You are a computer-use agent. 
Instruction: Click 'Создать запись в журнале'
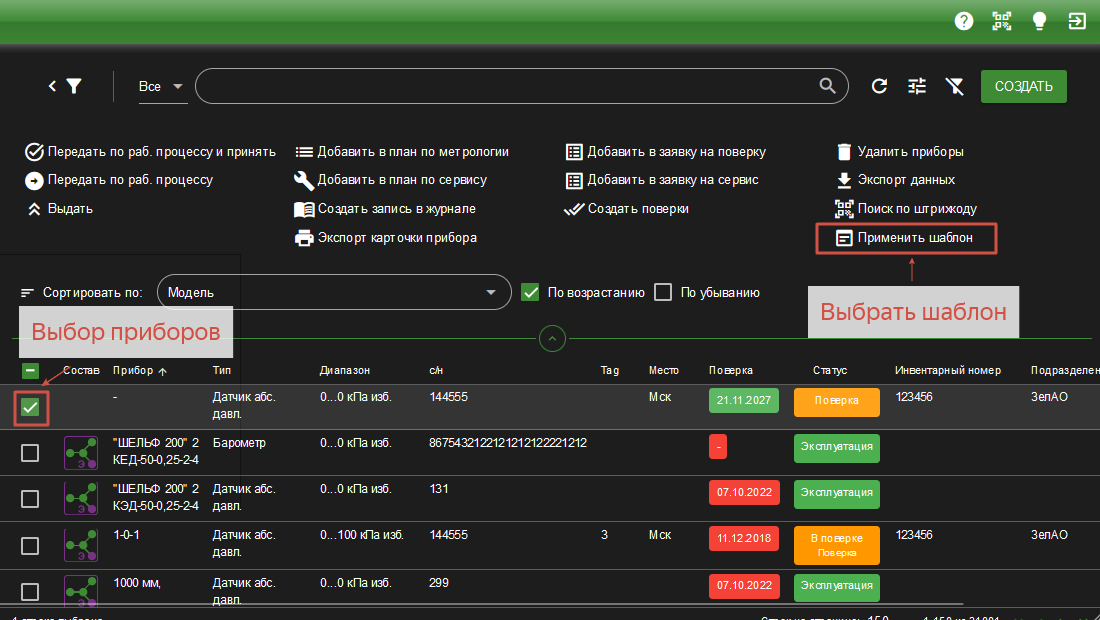pos(385,209)
